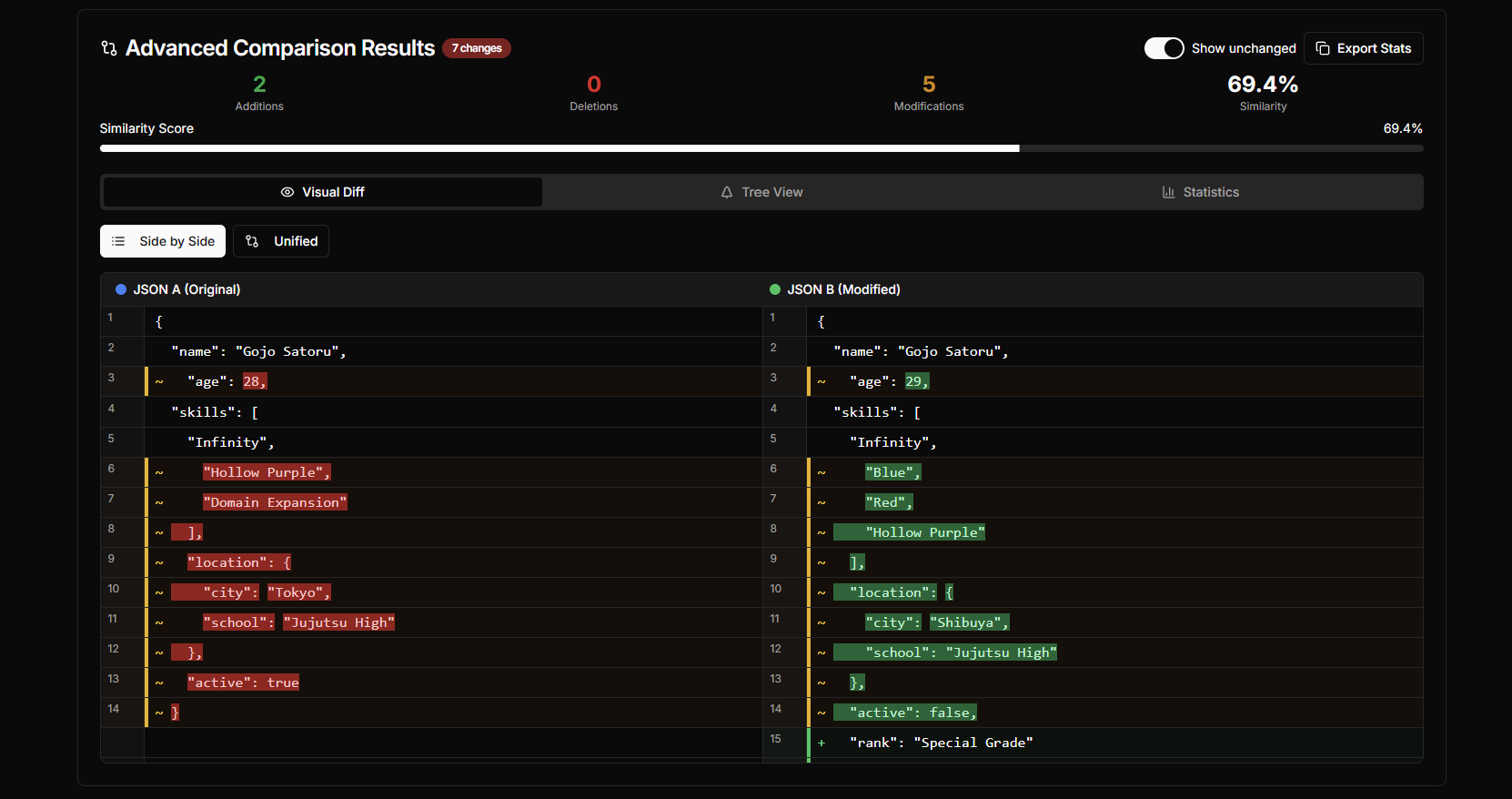This screenshot has height=799, width=1512.
Task: Click the tilde marker on age 29 line
Action: click(x=822, y=382)
